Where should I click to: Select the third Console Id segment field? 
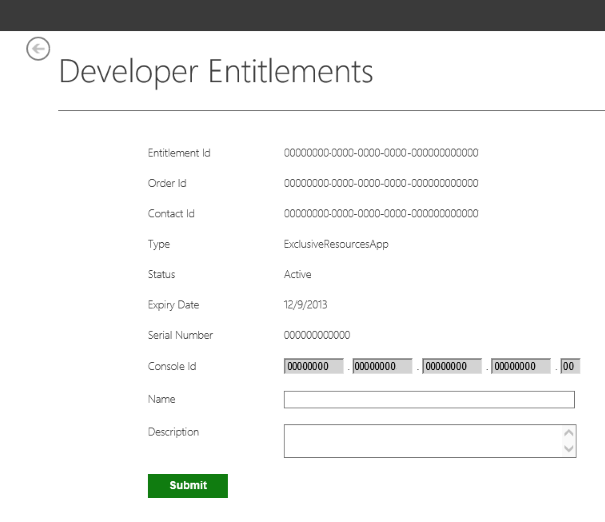pos(452,366)
